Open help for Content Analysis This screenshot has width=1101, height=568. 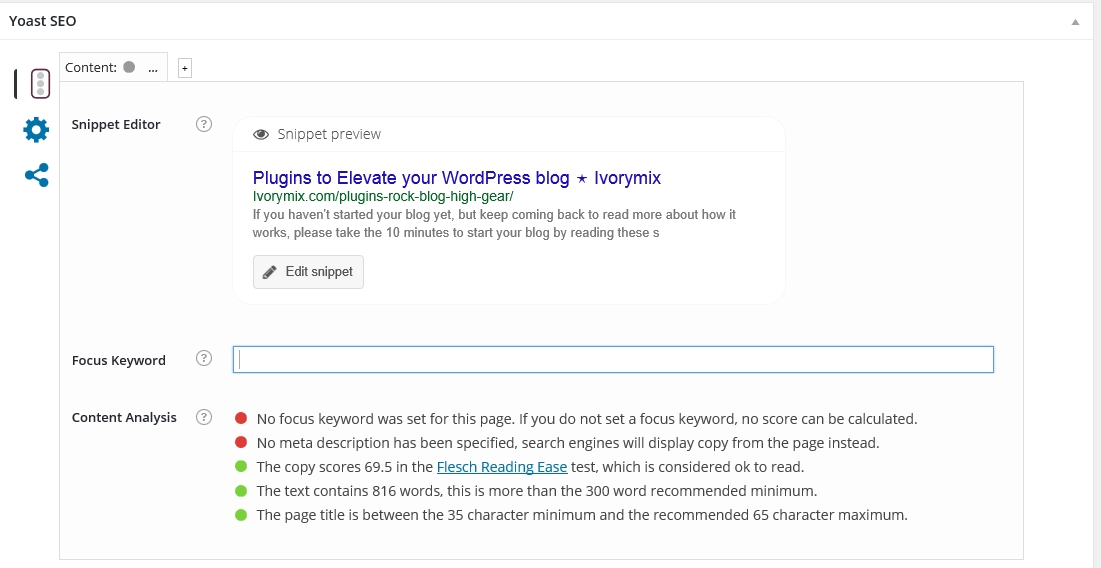coord(204,417)
